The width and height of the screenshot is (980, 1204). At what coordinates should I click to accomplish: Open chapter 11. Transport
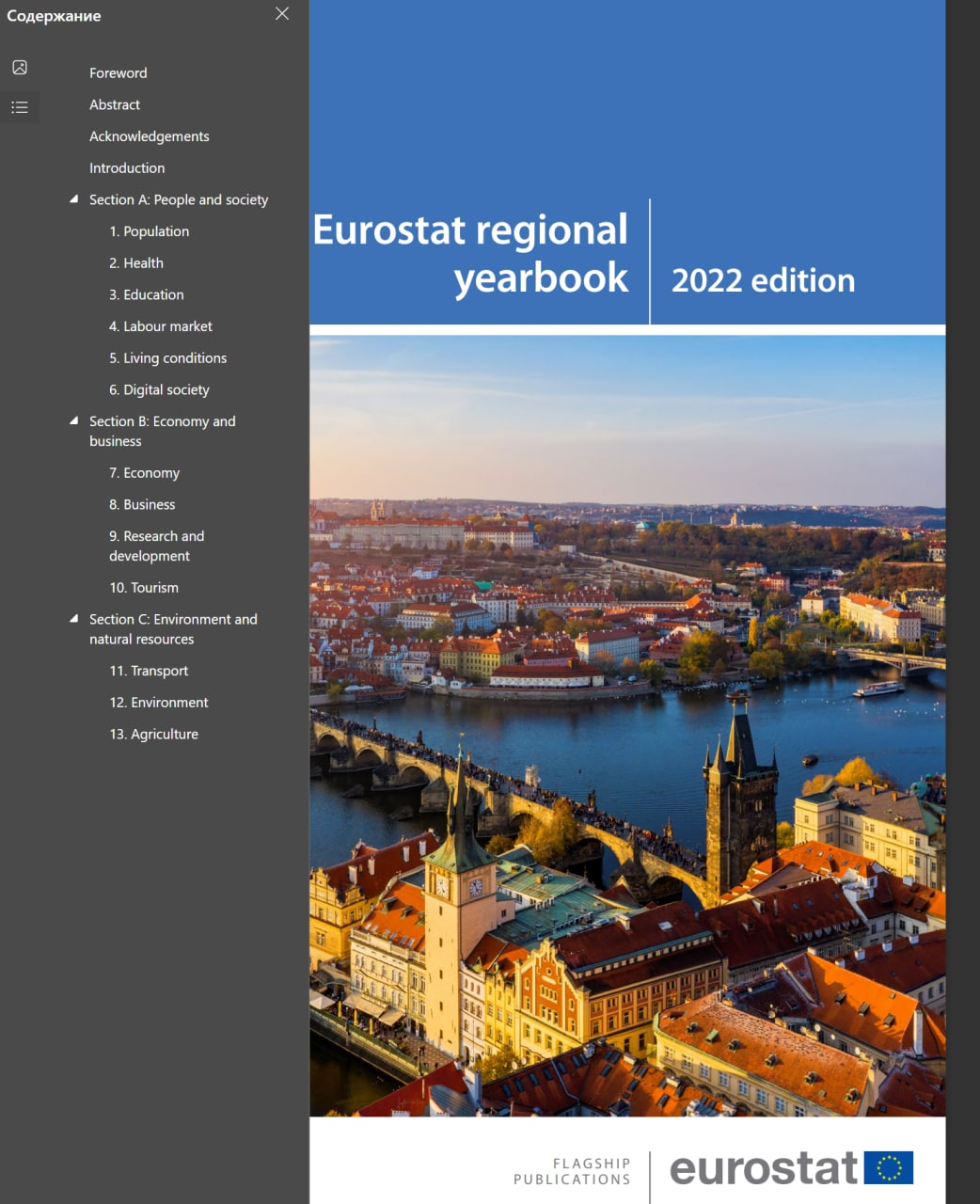[x=149, y=671]
